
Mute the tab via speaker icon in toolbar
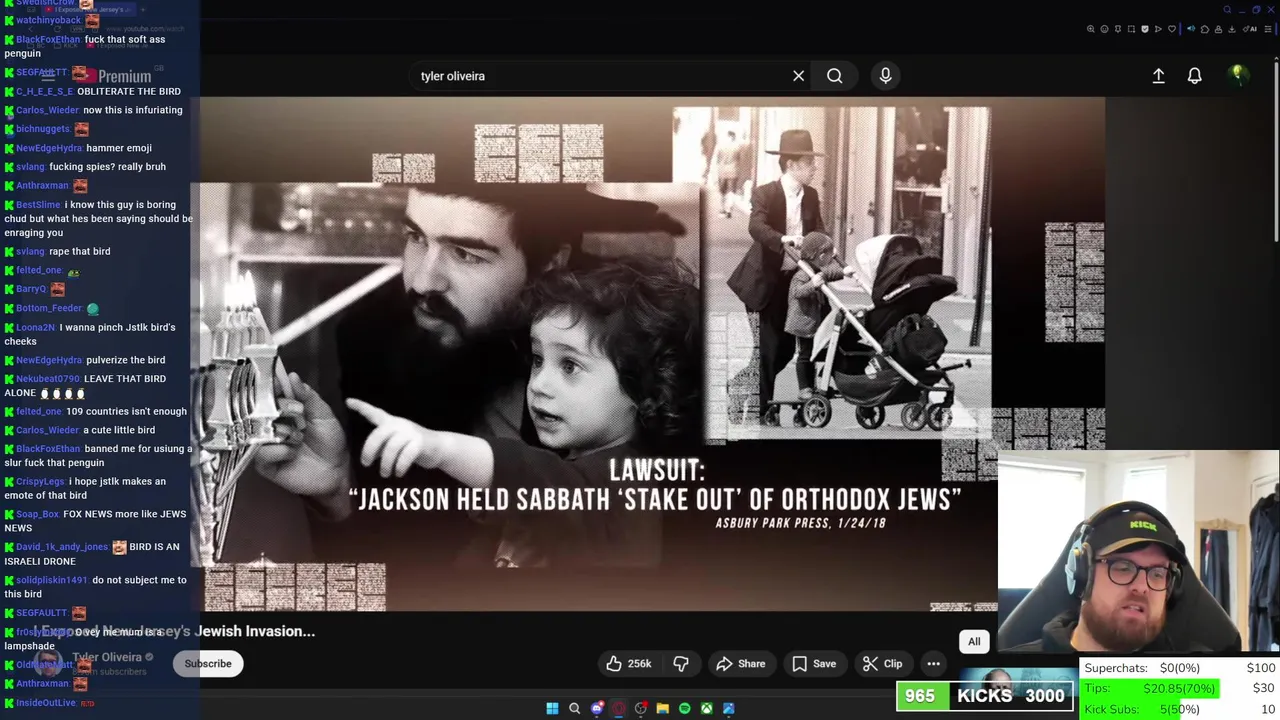coord(1191,29)
